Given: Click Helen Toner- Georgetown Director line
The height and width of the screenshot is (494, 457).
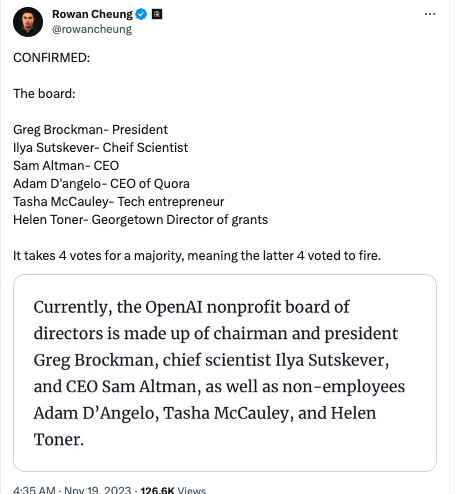Looking at the screenshot, I should point(140,220).
